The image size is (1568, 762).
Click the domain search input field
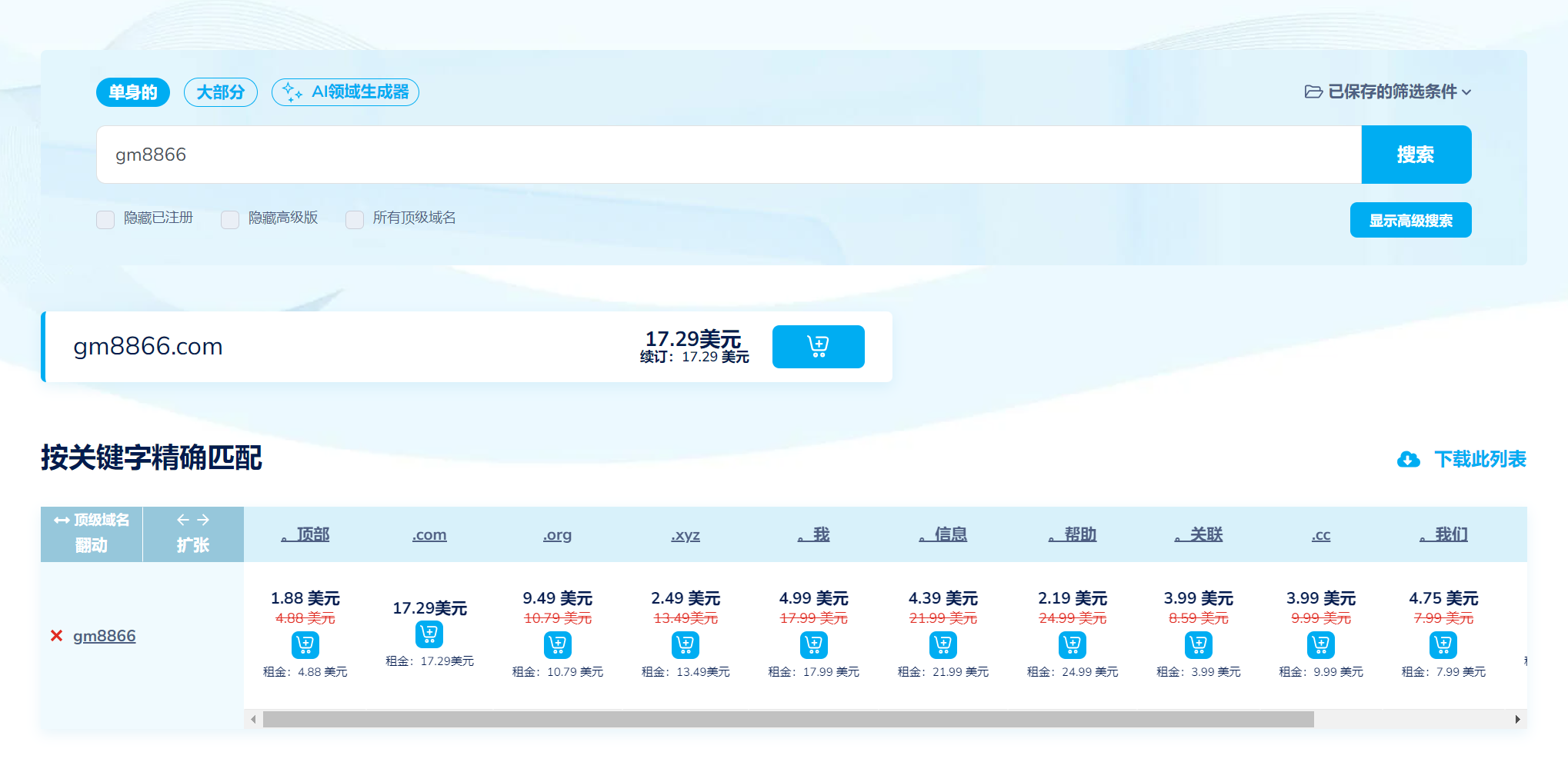(729, 155)
